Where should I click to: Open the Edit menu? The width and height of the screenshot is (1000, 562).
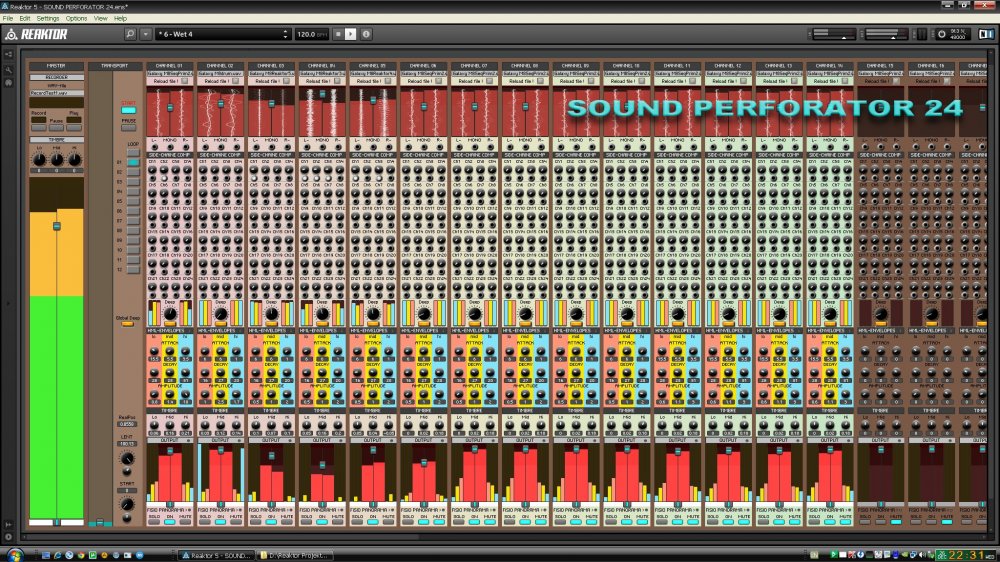[x=25, y=18]
